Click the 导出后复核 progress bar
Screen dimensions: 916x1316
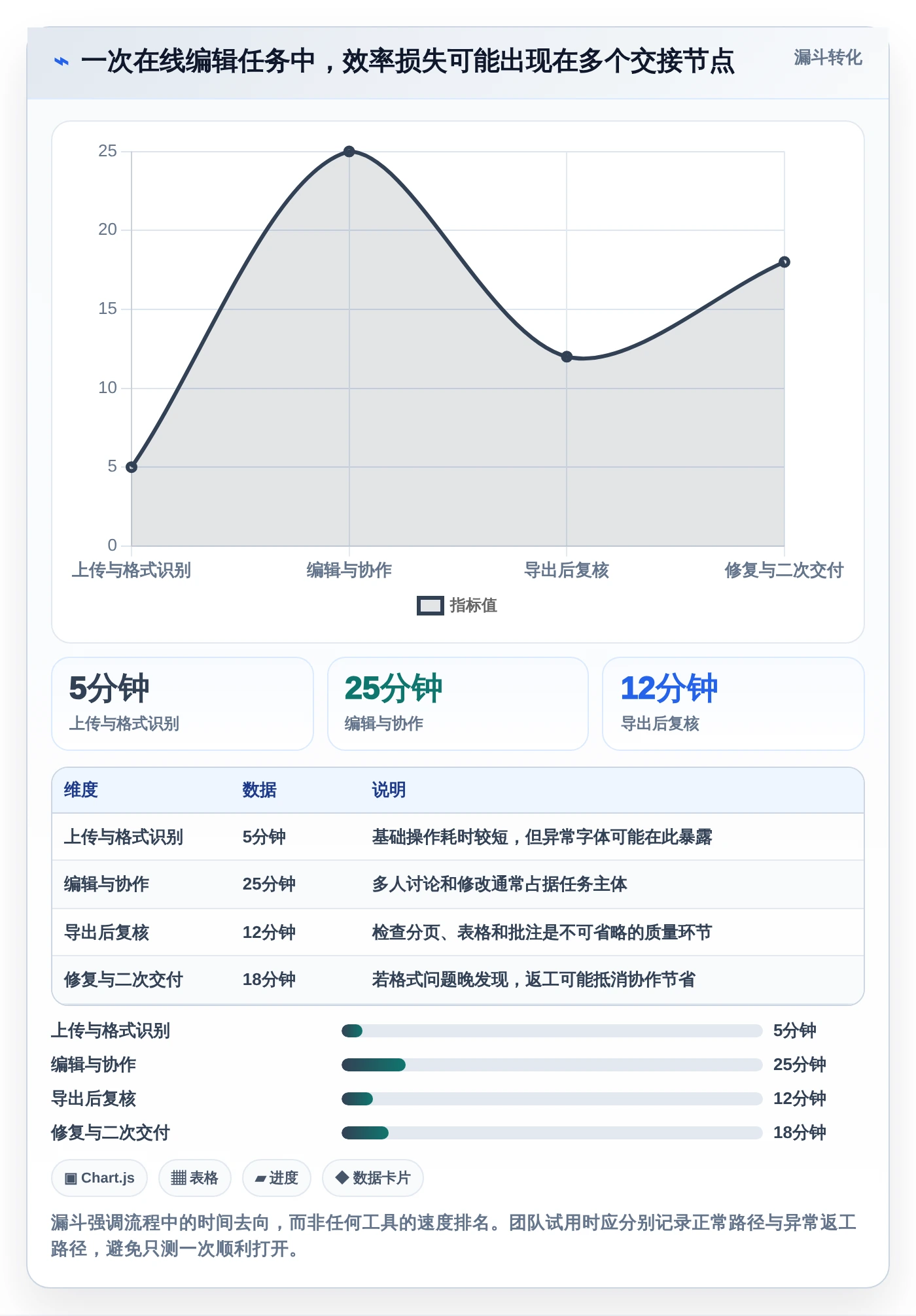coord(552,1099)
